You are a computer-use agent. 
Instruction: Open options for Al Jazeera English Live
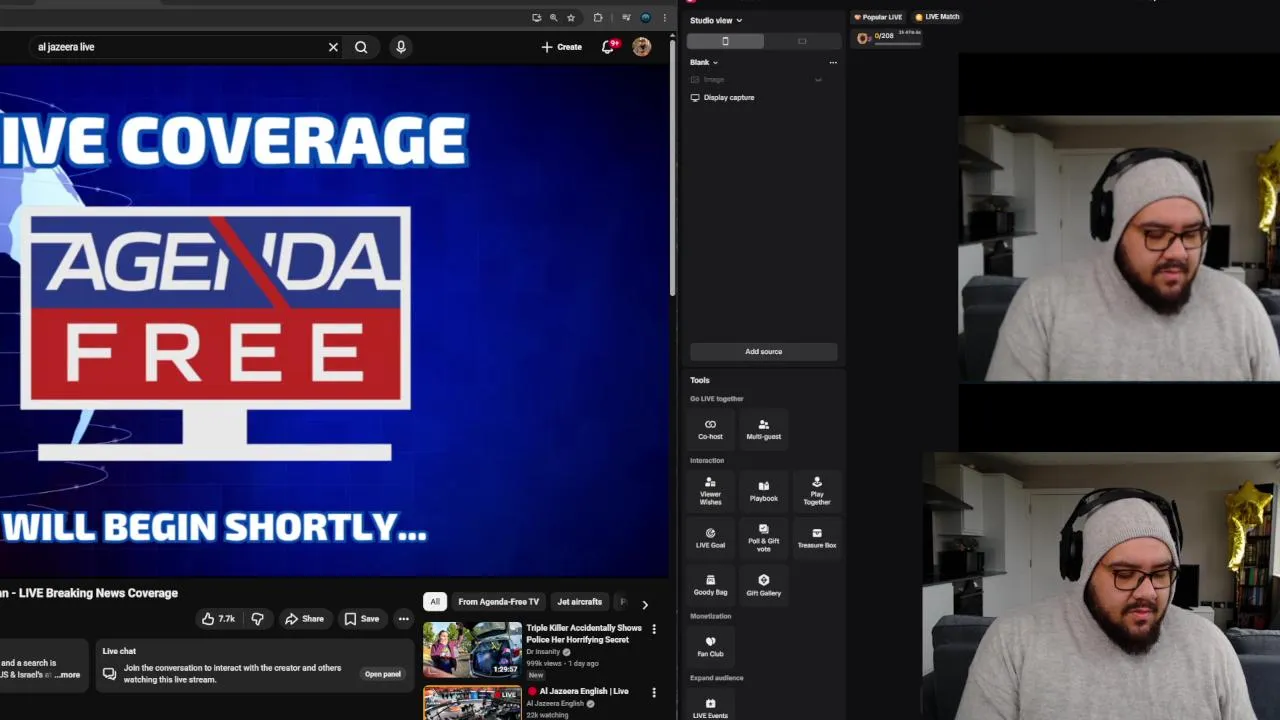(654, 692)
